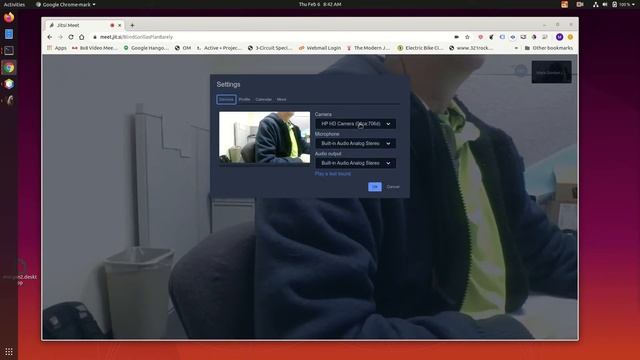Open the dock icon below the Terminal
The height and width of the screenshot is (360, 640).
click(9, 67)
